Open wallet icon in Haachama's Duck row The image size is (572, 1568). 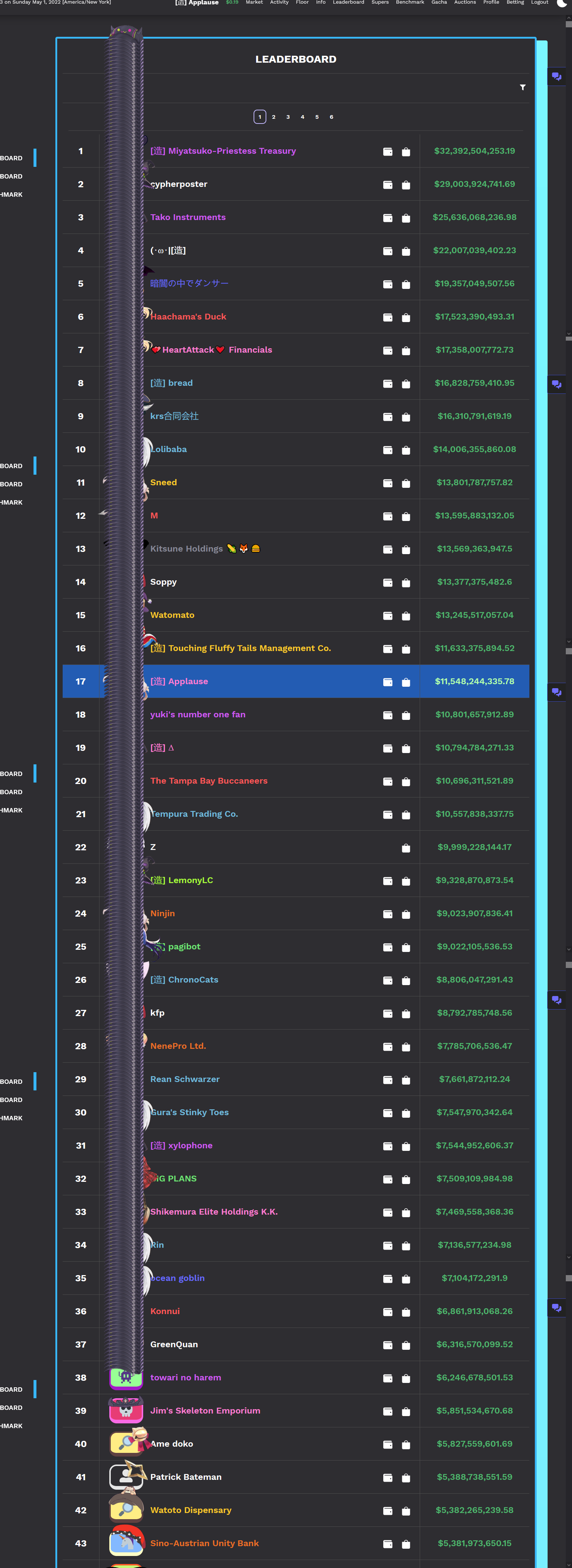[388, 318]
